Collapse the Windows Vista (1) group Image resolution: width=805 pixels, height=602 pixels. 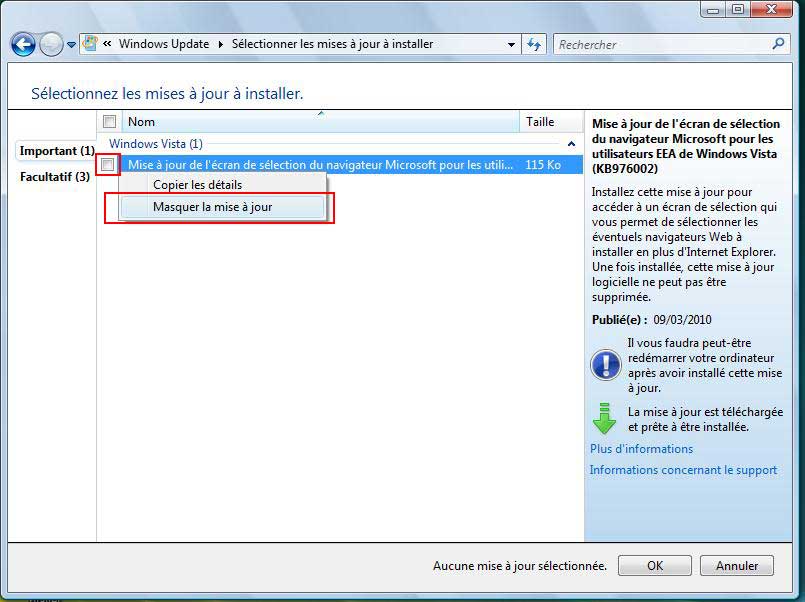point(571,144)
